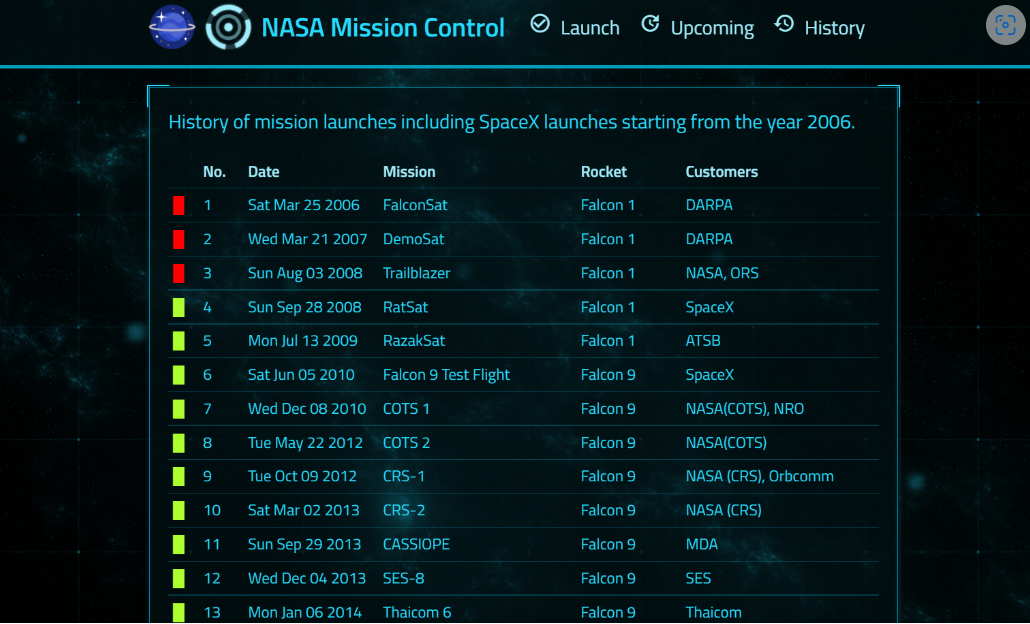Select the Falcon 9 Test Flight mission

point(446,374)
